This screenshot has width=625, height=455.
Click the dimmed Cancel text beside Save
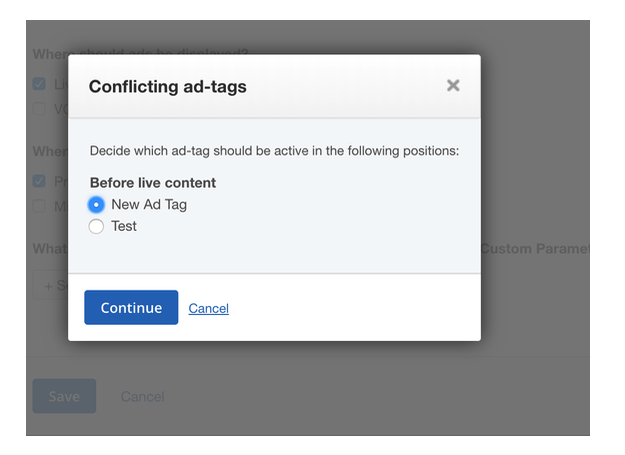(x=142, y=396)
